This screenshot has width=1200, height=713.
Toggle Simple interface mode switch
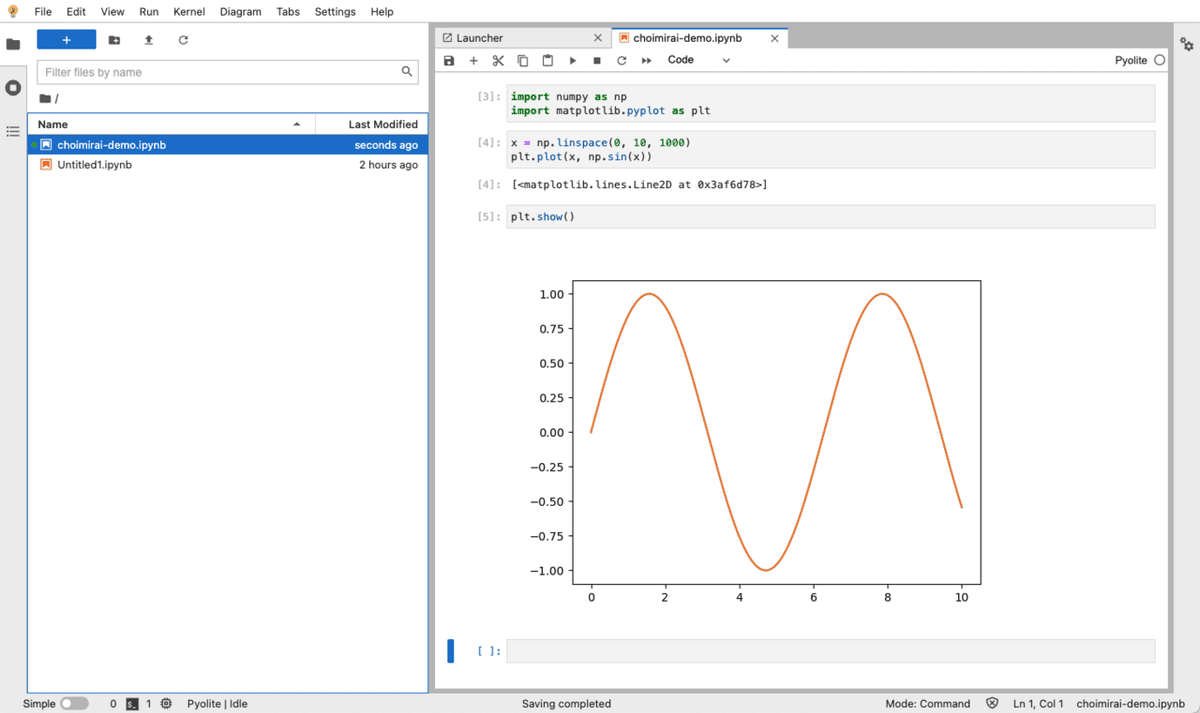point(74,704)
